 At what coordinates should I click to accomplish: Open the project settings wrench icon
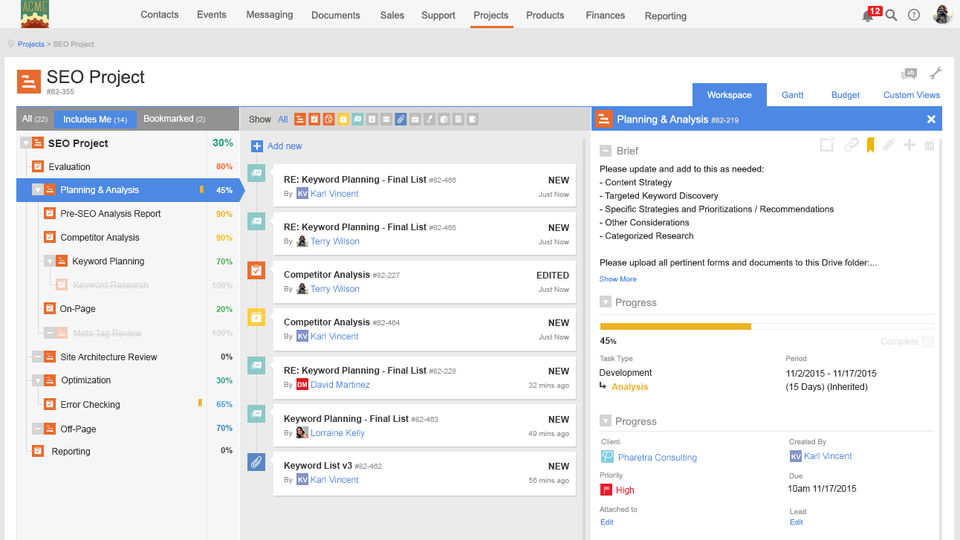pyautogui.click(x=936, y=73)
